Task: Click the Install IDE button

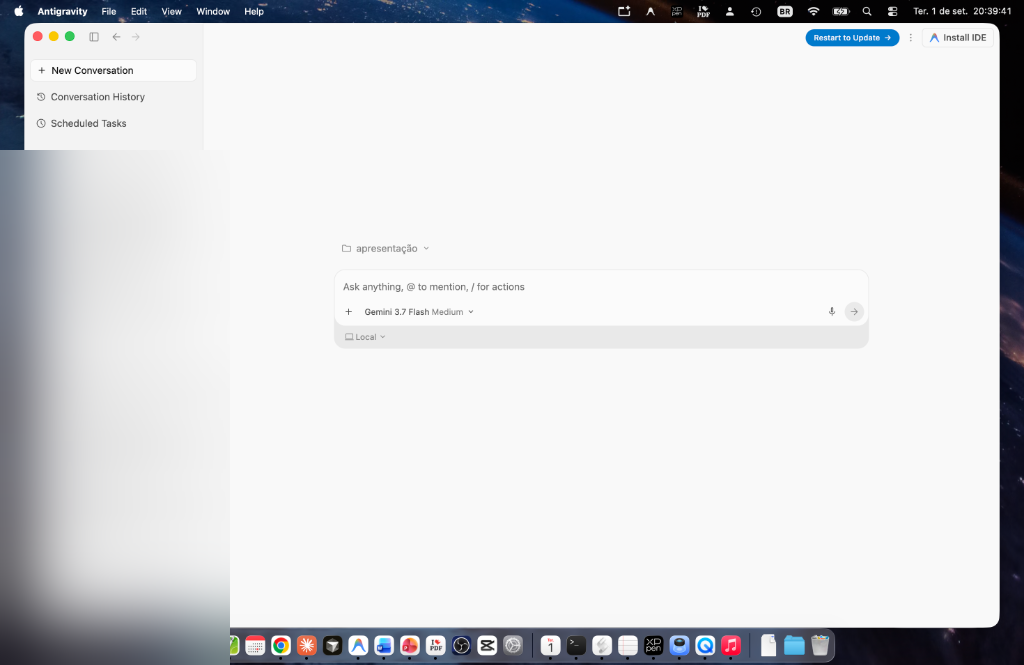Action: [x=958, y=38]
